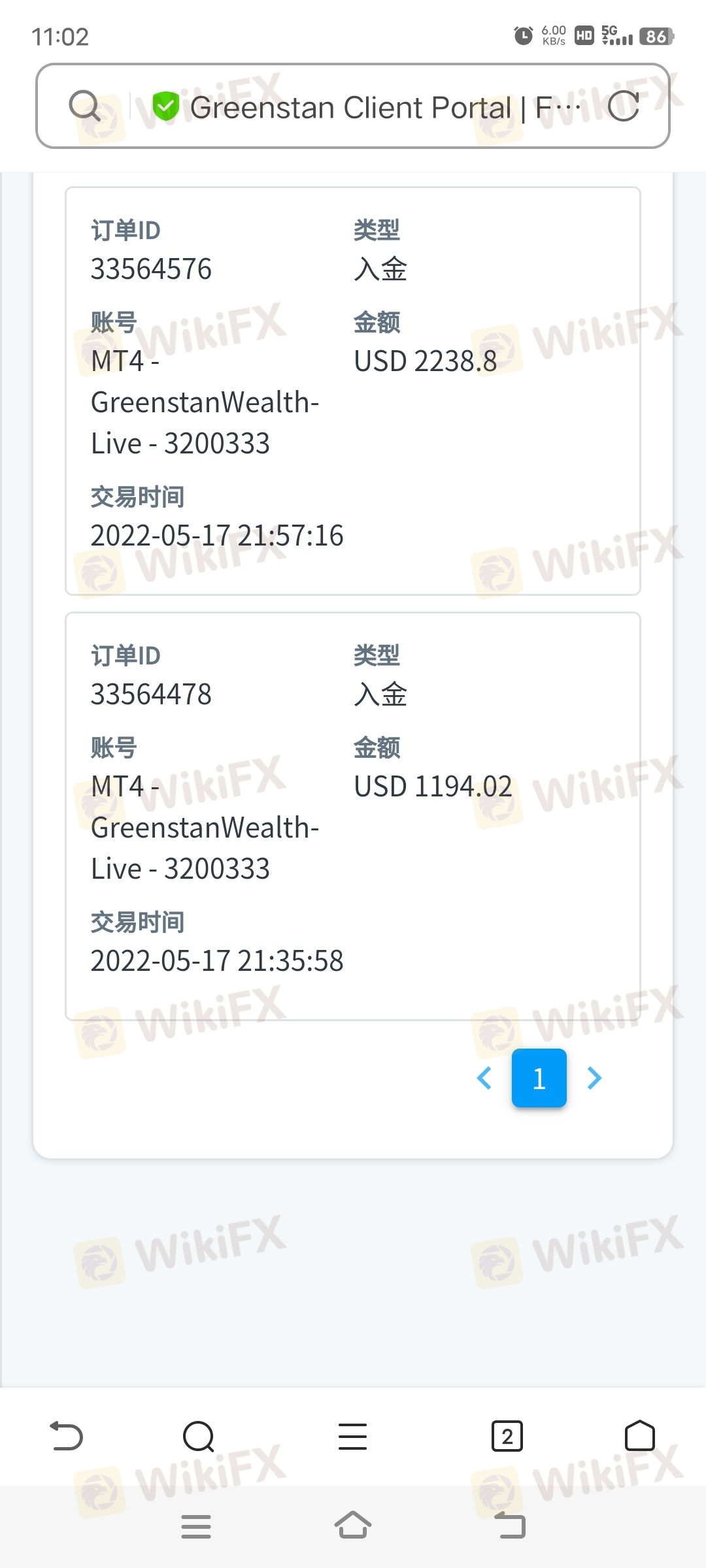Tap the amount USD 1194.02
Image resolution: width=706 pixels, height=1568 pixels.
pyautogui.click(x=433, y=787)
